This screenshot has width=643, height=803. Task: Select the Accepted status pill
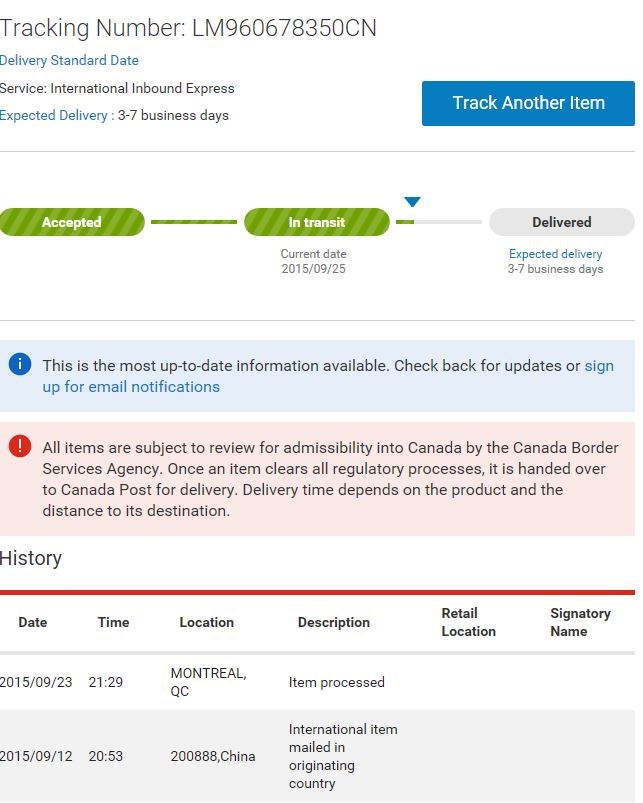[72, 222]
